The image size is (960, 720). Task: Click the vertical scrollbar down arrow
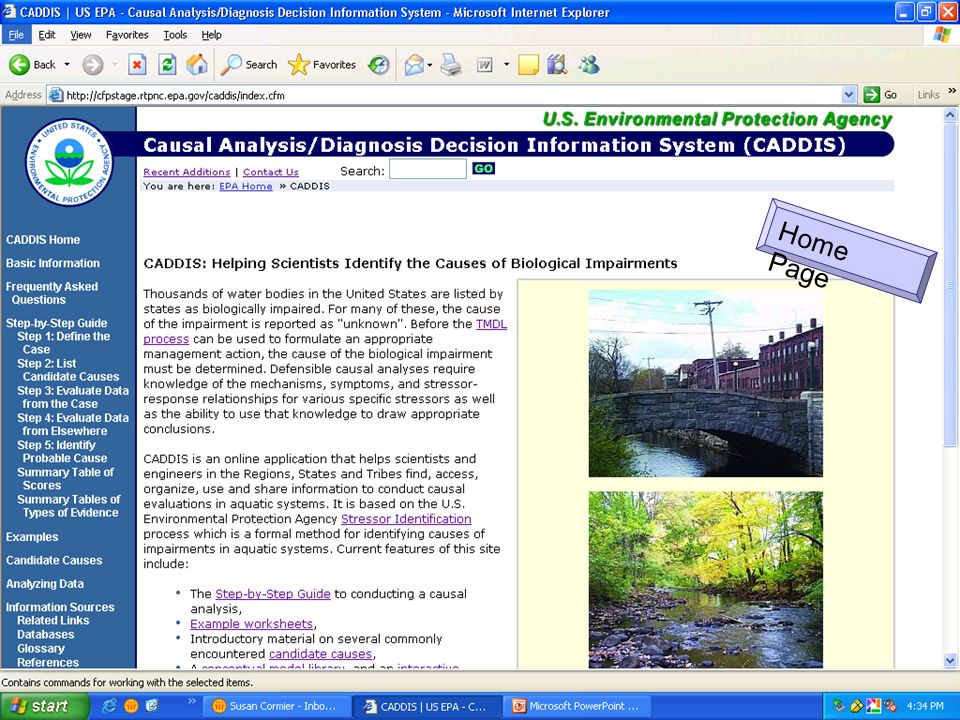point(950,660)
